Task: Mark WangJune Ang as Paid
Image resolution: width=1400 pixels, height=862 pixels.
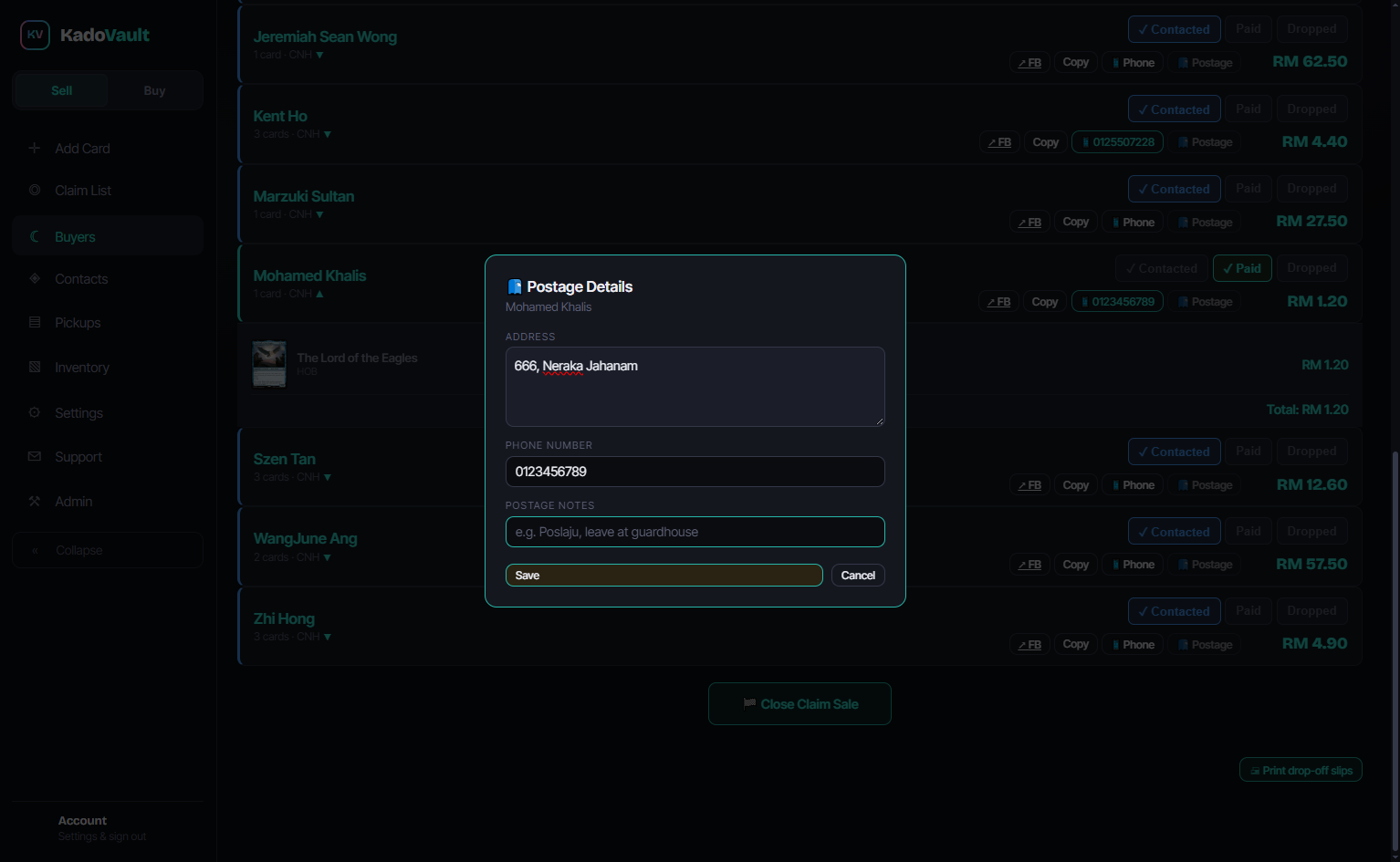Action: pyautogui.click(x=1248, y=531)
